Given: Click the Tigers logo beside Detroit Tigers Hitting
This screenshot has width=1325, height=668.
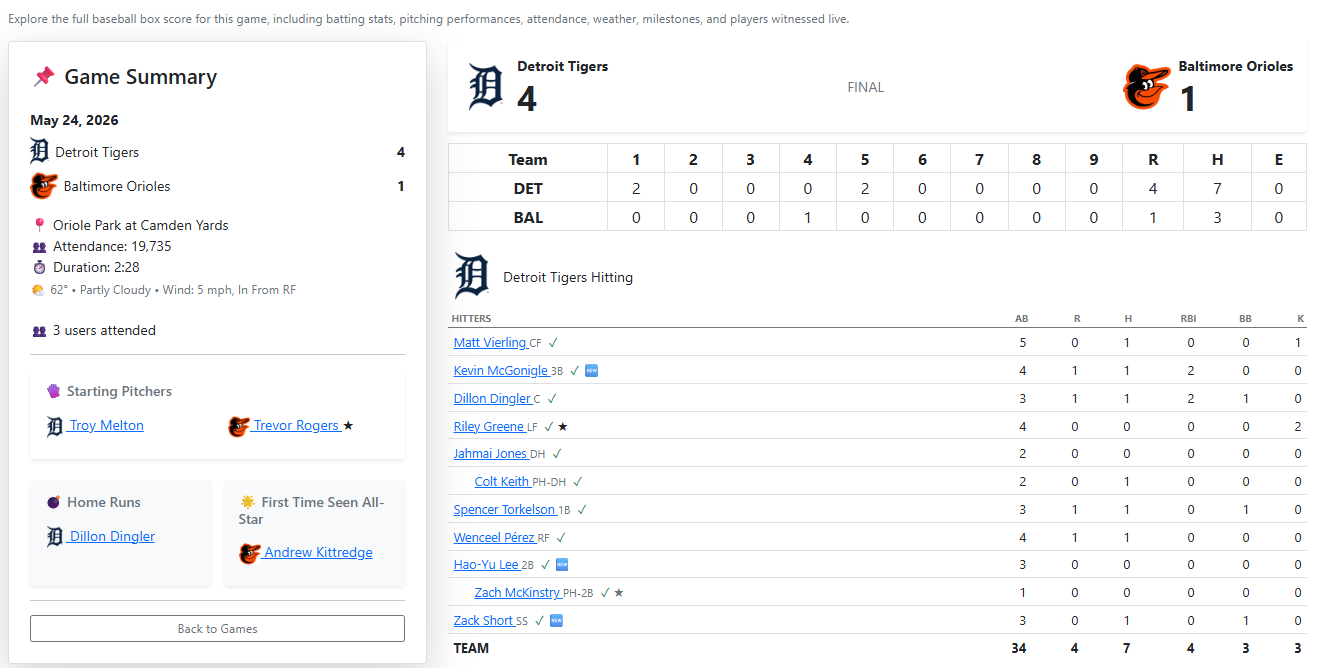Looking at the screenshot, I should (472, 276).
